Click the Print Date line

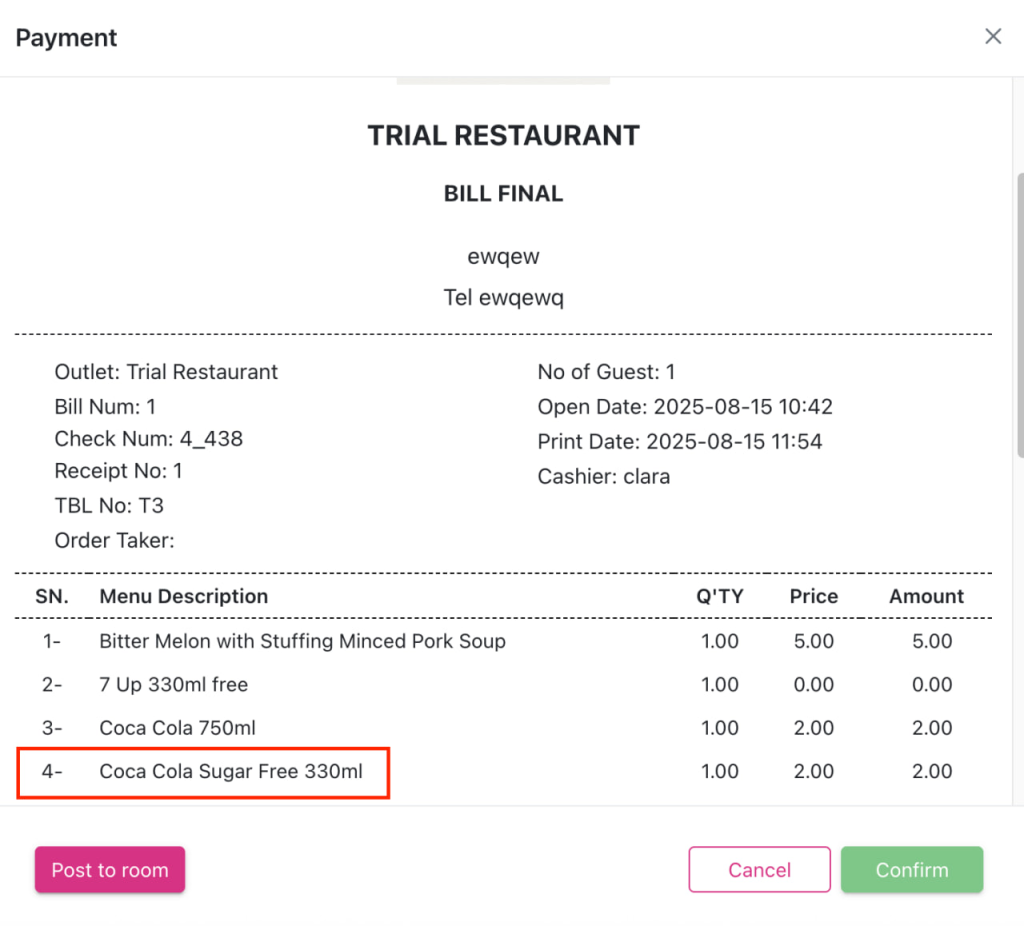pyautogui.click(x=679, y=442)
